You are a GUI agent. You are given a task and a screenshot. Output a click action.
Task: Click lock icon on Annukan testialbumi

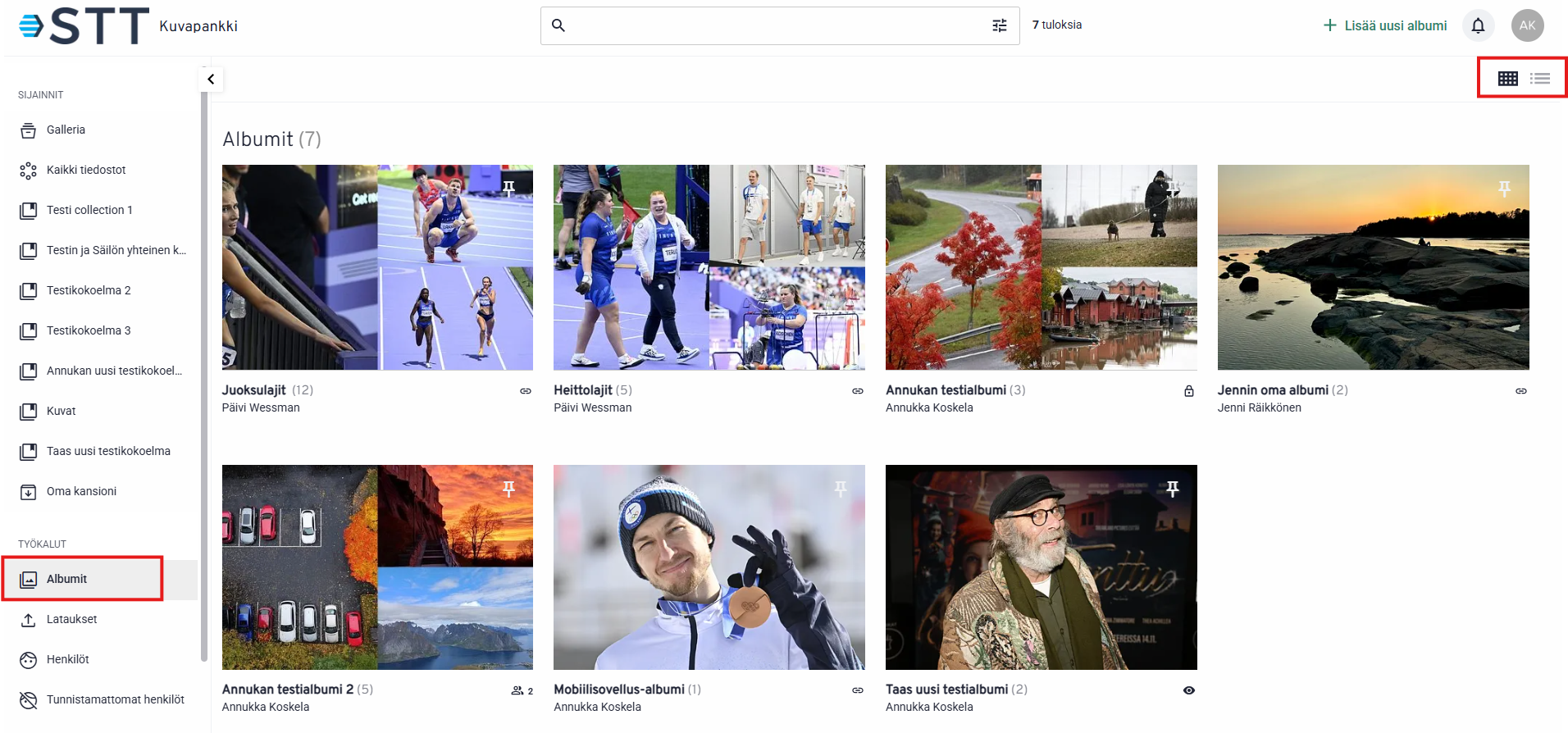[1188, 391]
